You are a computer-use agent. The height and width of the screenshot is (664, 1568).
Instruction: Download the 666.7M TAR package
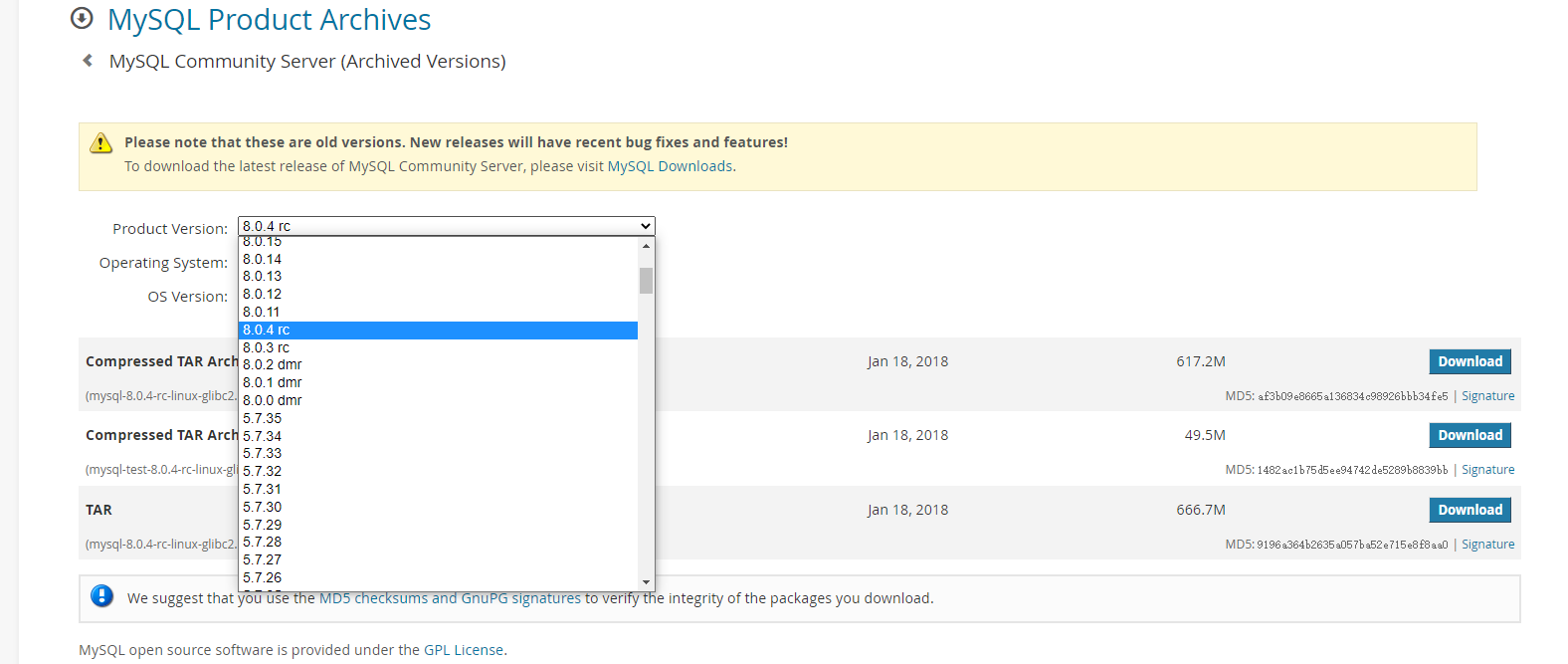click(1470, 510)
